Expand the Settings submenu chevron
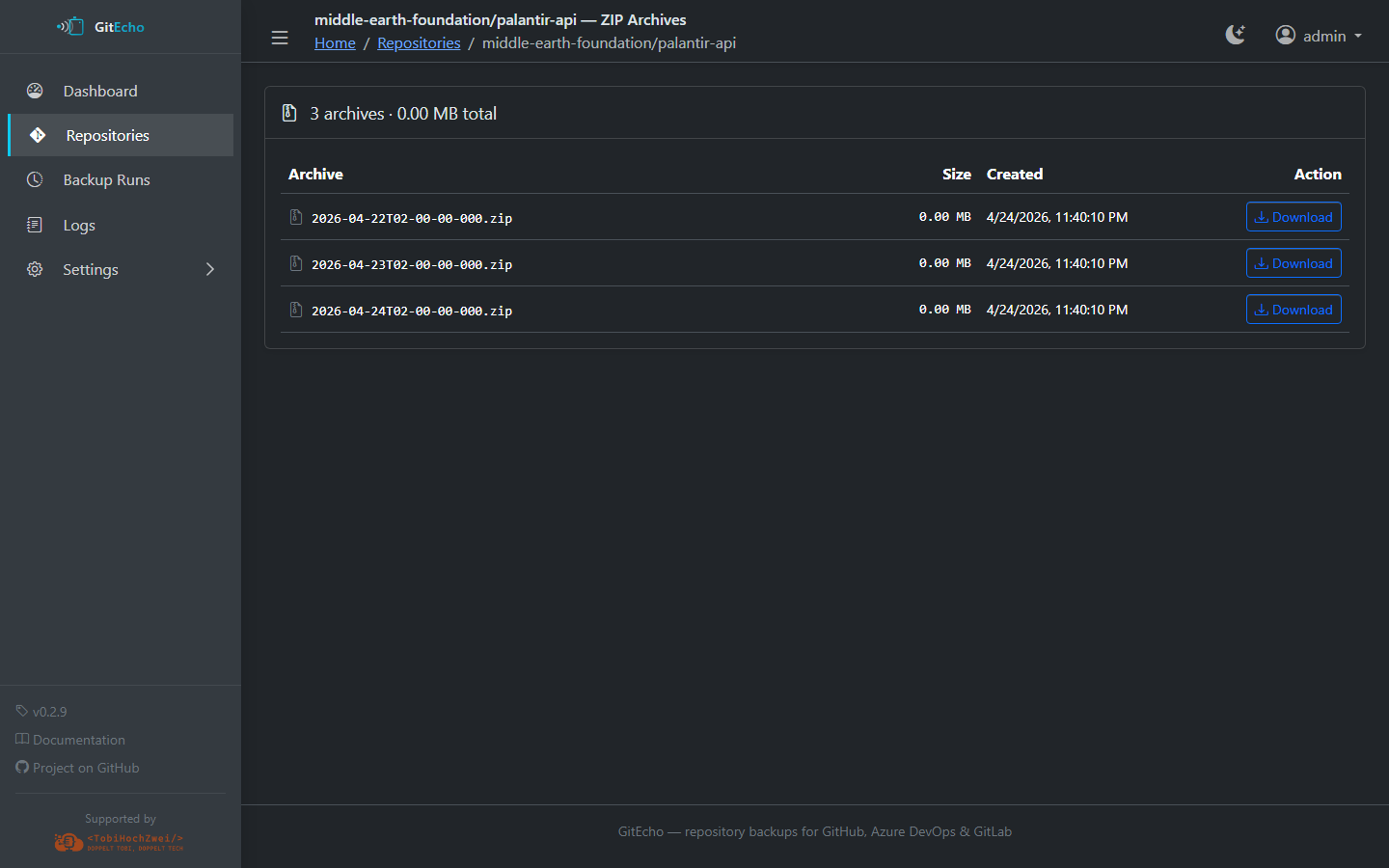 [x=210, y=270]
